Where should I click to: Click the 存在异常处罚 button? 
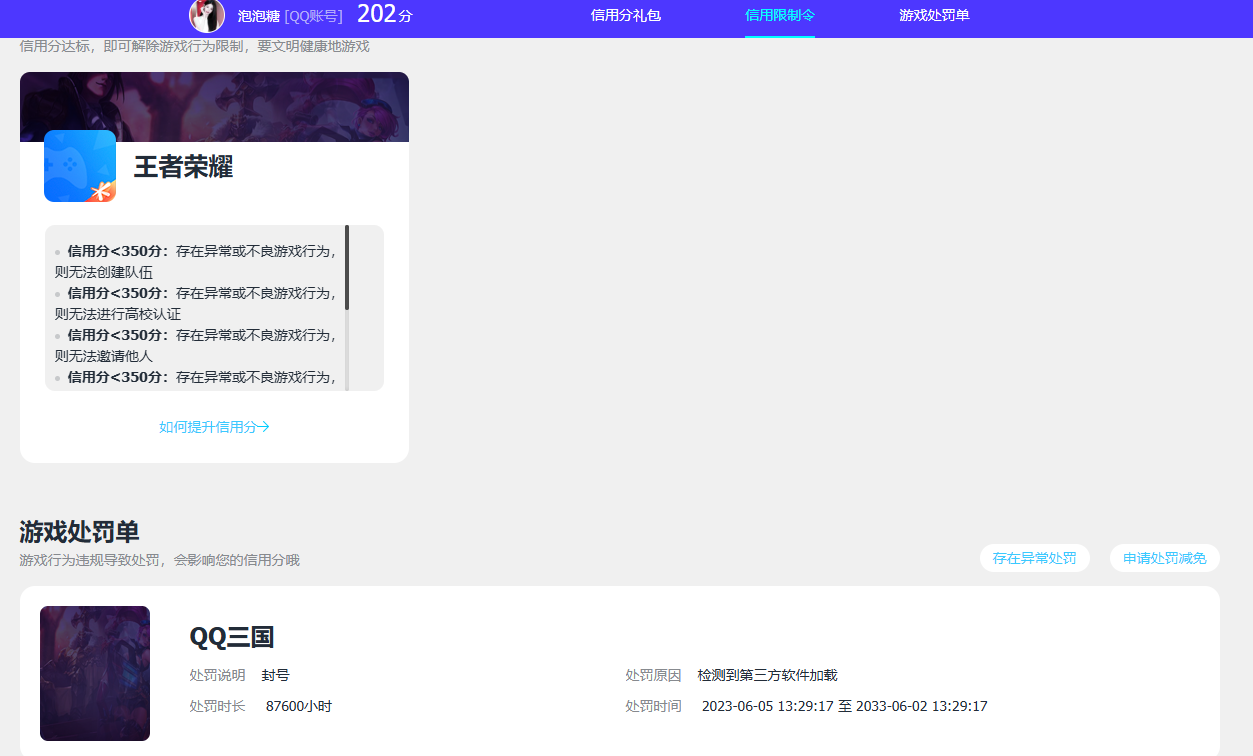pyautogui.click(x=1035, y=558)
